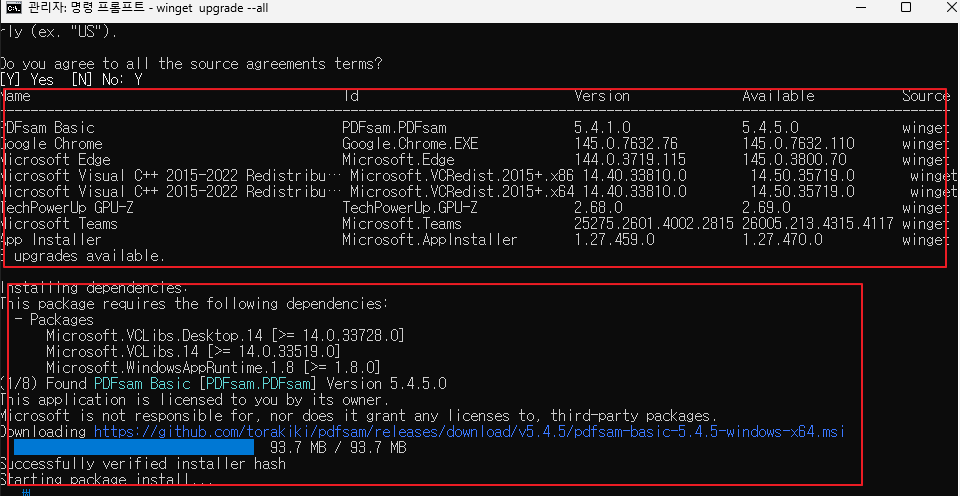
Task: Select the 'TechPowerUp GPU-Z' name cell
Action: (x=67, y=208)
